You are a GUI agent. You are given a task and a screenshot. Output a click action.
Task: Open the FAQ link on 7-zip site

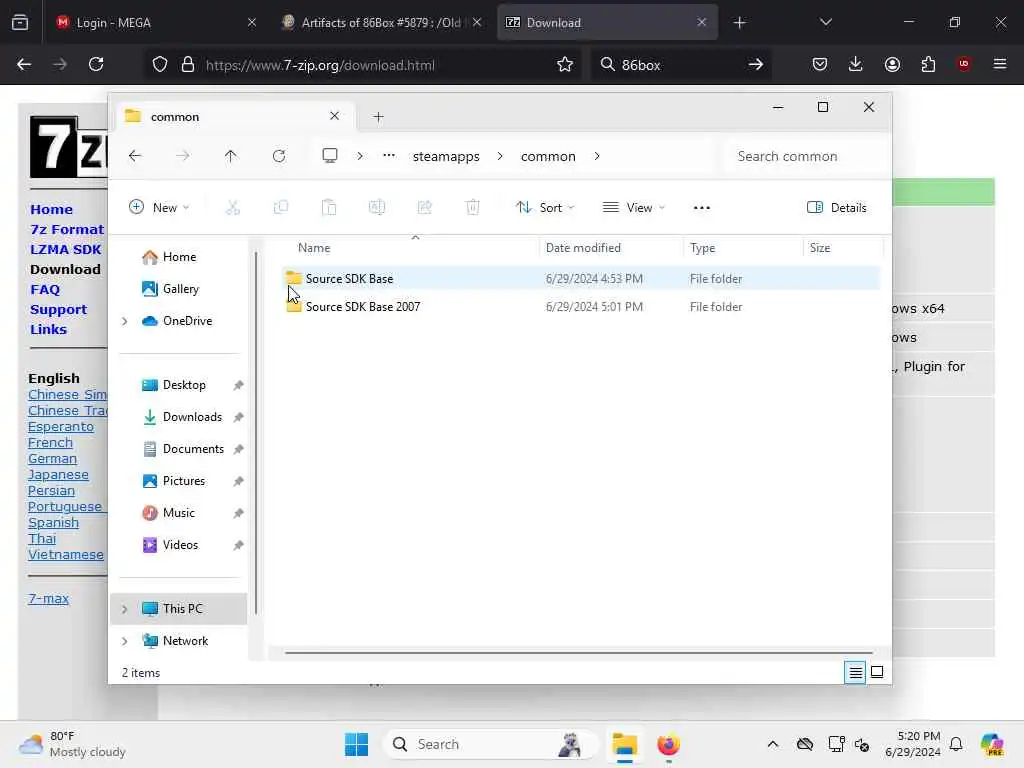pos(45,289)
